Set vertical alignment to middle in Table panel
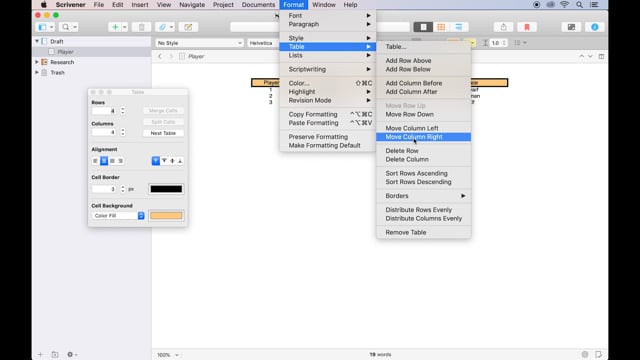Image resolution: width=640 pixels, height=360 pixels. (x=172, y=161)
